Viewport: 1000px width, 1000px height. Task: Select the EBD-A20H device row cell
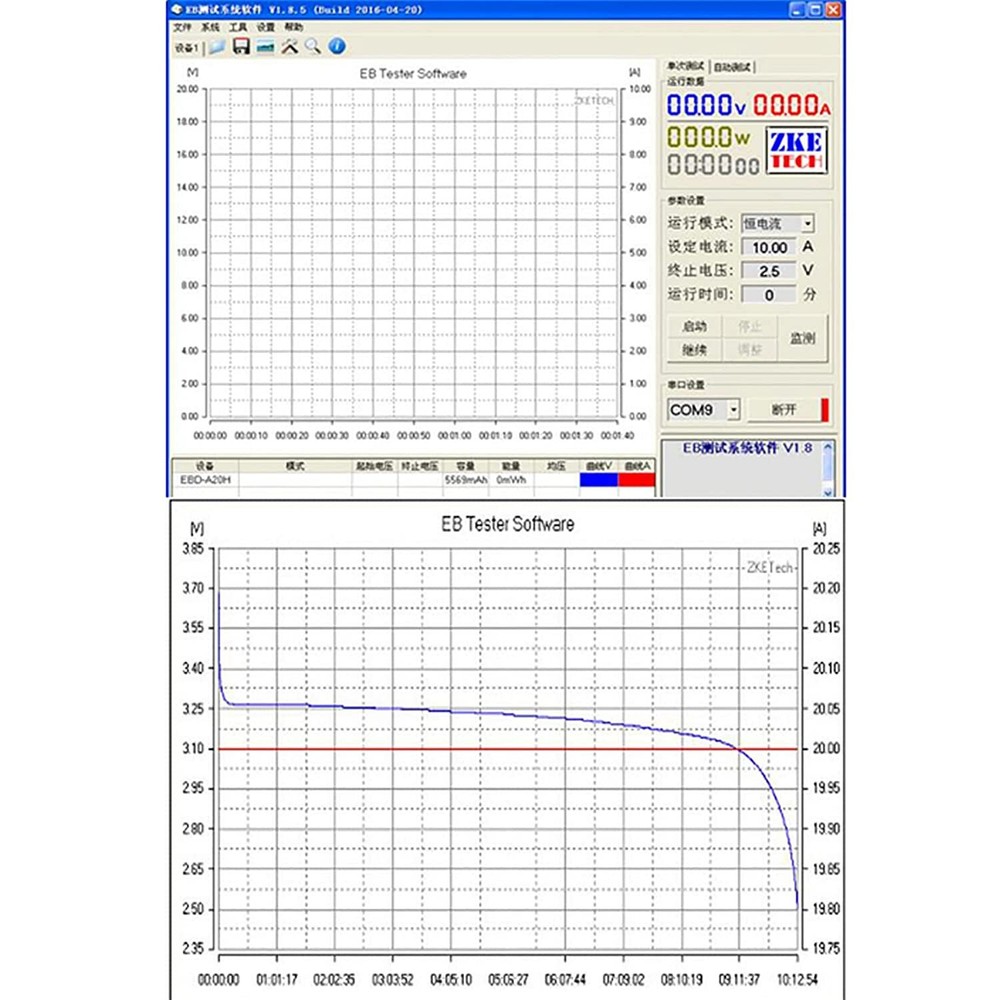[x=205, y=480]
